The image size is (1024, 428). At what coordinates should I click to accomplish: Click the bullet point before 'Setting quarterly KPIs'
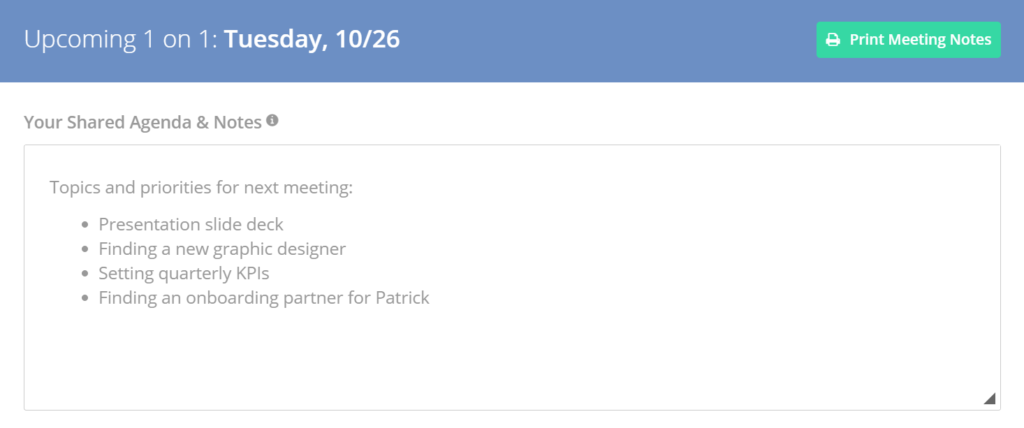coord(84,274)
